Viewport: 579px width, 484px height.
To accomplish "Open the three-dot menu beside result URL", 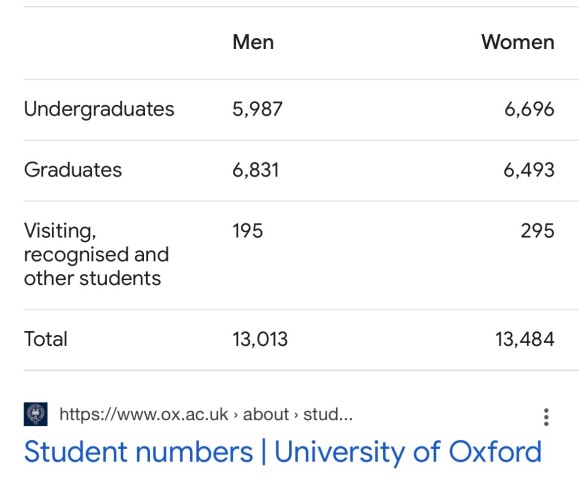I will (x=546, y=417).
